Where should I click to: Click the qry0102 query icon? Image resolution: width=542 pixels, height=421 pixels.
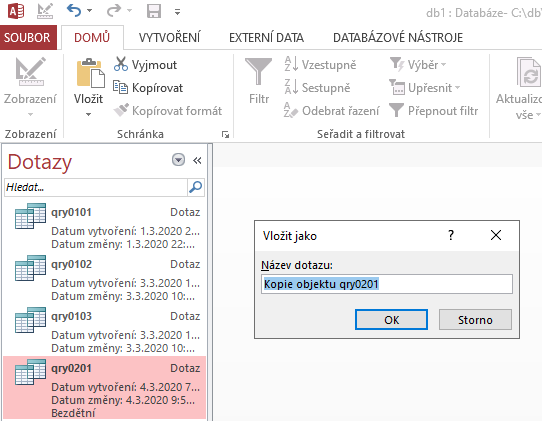(30, 268)
